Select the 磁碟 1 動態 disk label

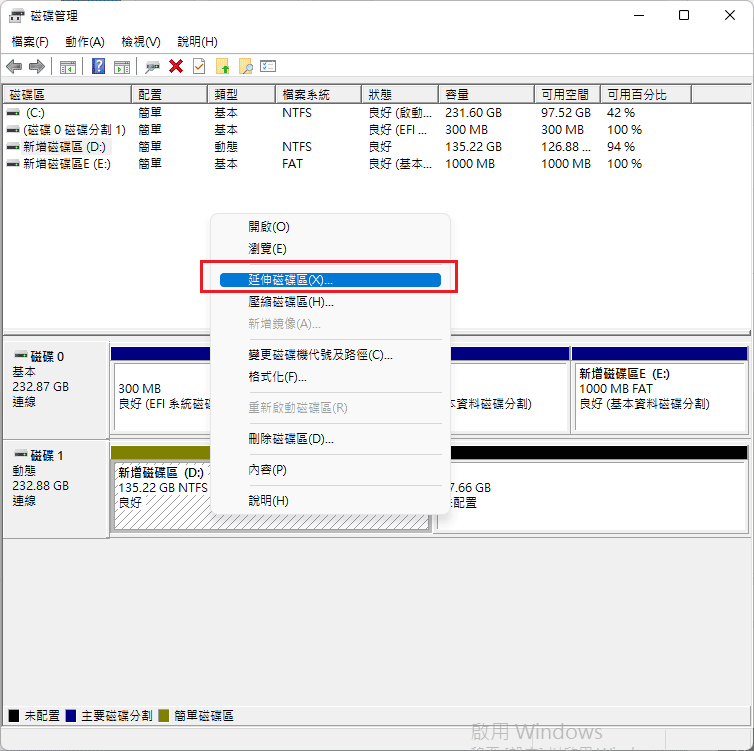[x=56, y=488]
